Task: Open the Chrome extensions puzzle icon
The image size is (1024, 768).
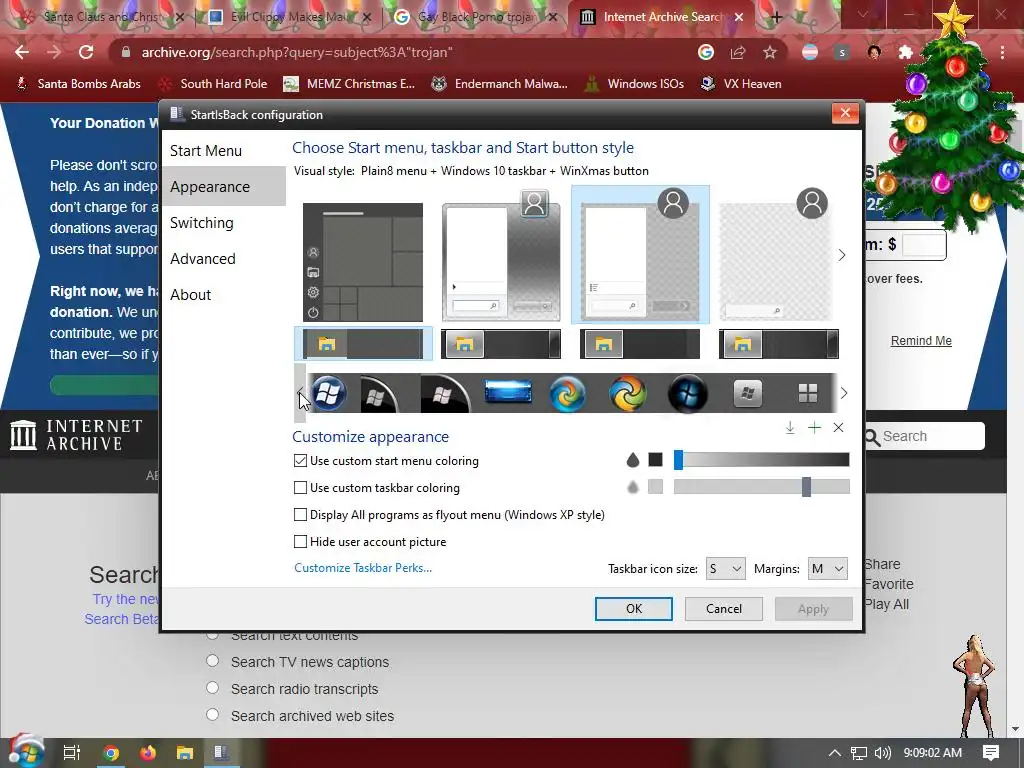Action: (905, 52)
